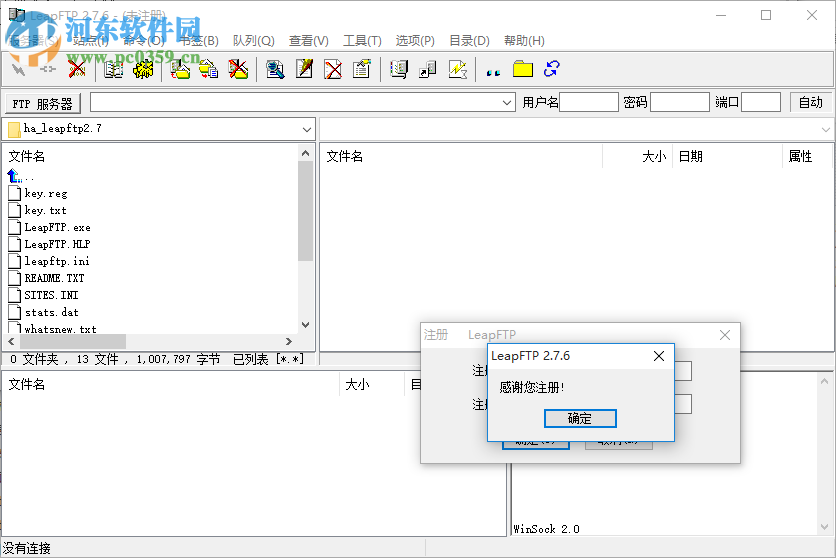Click the remote panel 文件名 column header
836x558 pixels.
point(462,156)
